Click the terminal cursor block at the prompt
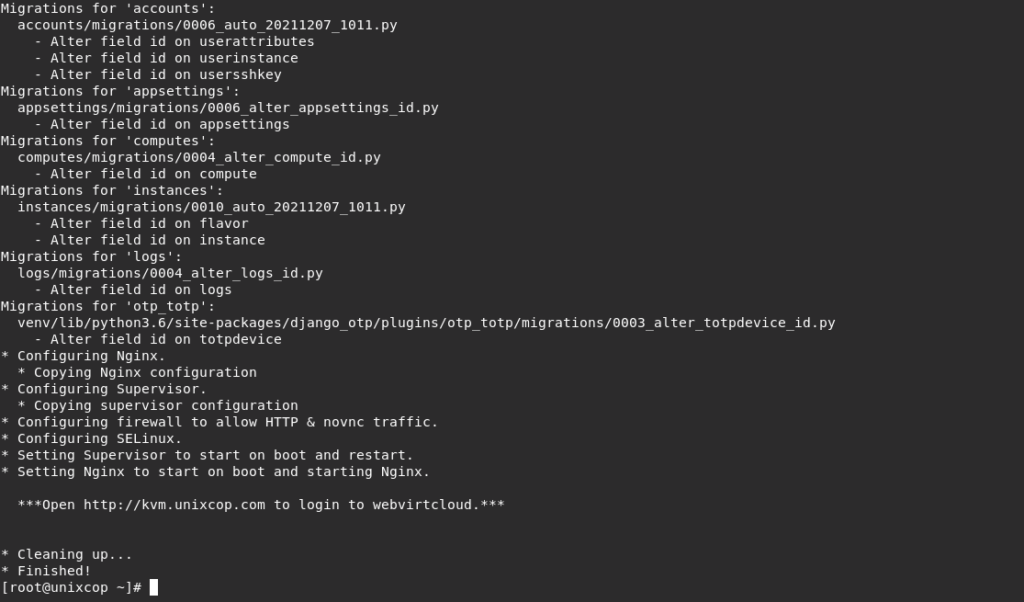1024x602 pixels. pos(153,587)
